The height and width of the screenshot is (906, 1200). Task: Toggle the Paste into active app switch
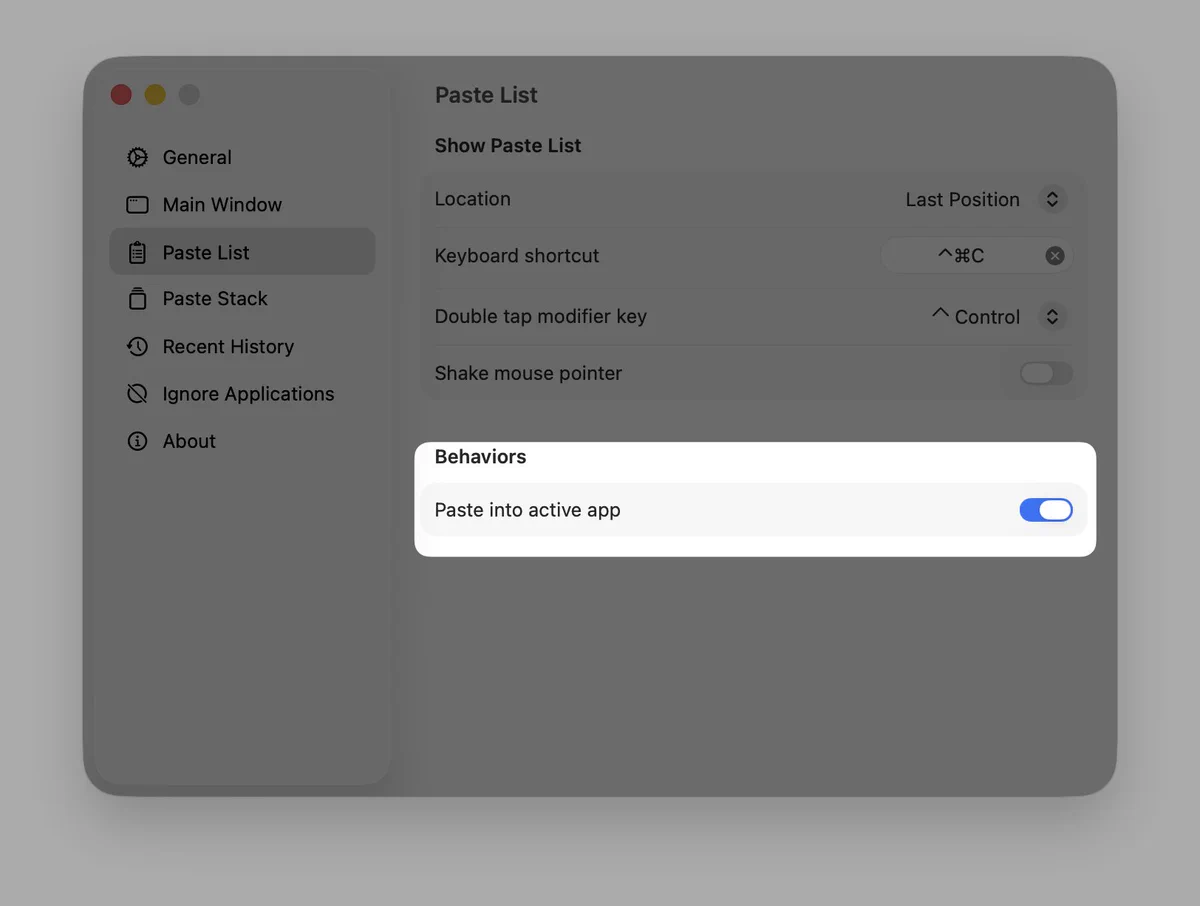click(1046, 510)
